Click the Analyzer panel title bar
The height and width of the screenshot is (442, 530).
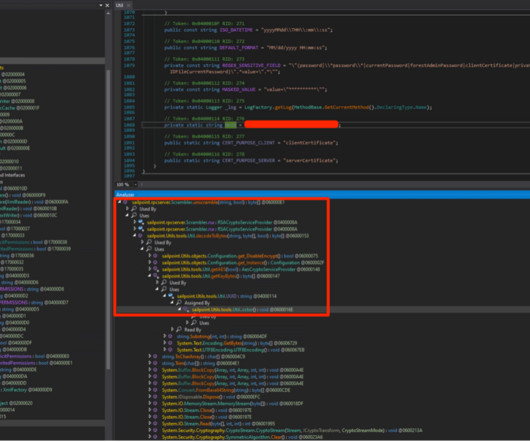tap(322, 195)
